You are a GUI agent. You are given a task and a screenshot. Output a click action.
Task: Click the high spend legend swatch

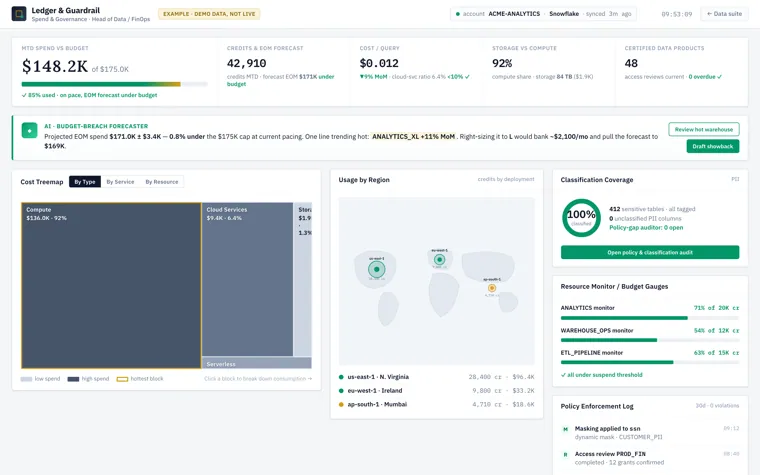[73, 379]
